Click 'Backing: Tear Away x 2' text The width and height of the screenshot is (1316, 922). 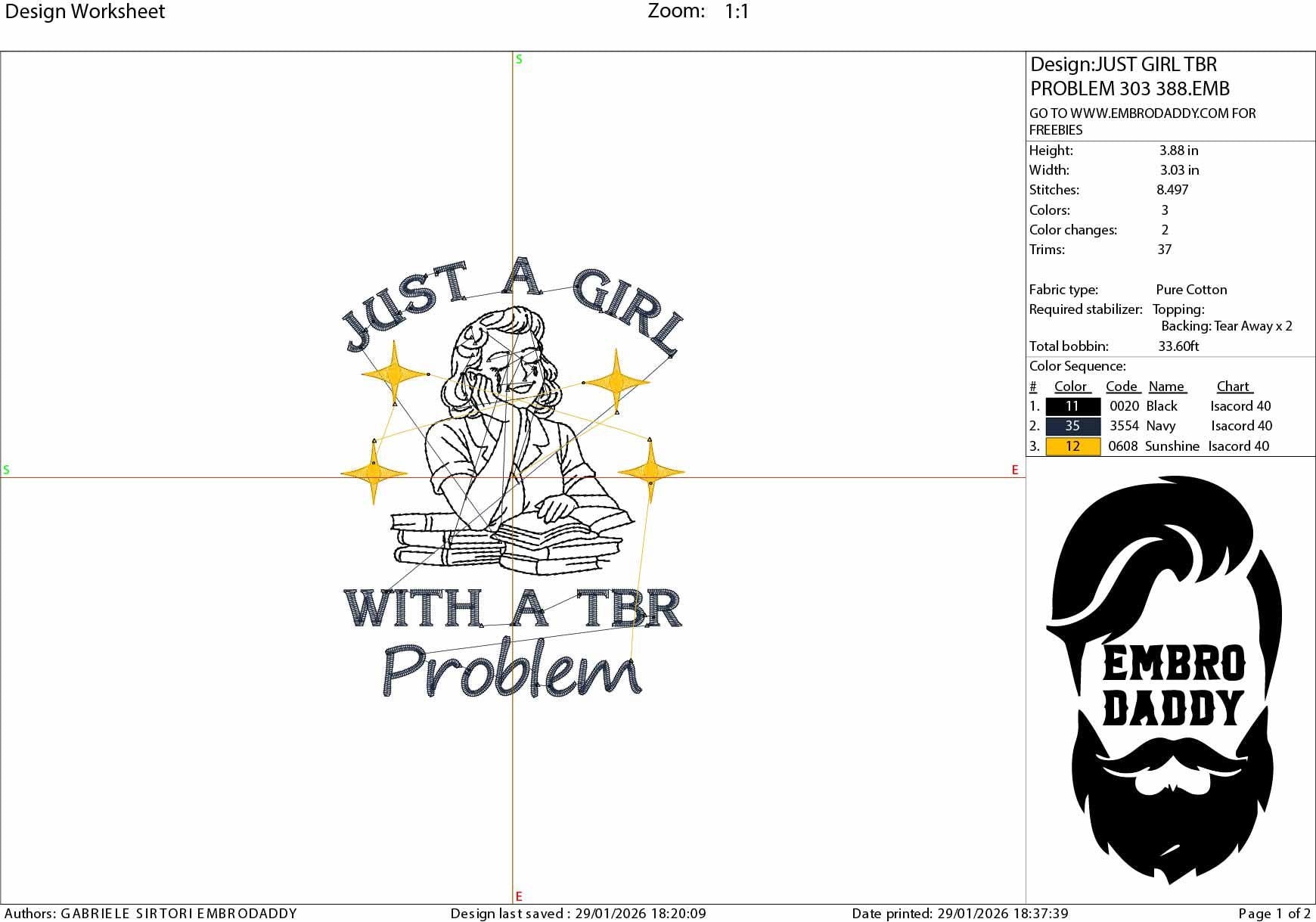click(x=1227, y=326)
